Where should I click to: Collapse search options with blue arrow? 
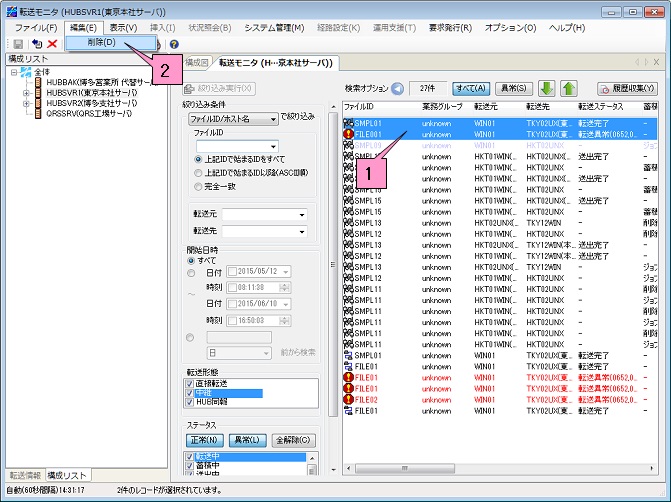click(x=397, y=89)
